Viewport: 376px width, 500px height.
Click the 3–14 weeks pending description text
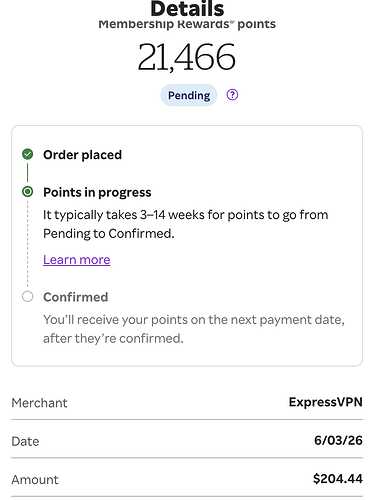coord(186,224)
